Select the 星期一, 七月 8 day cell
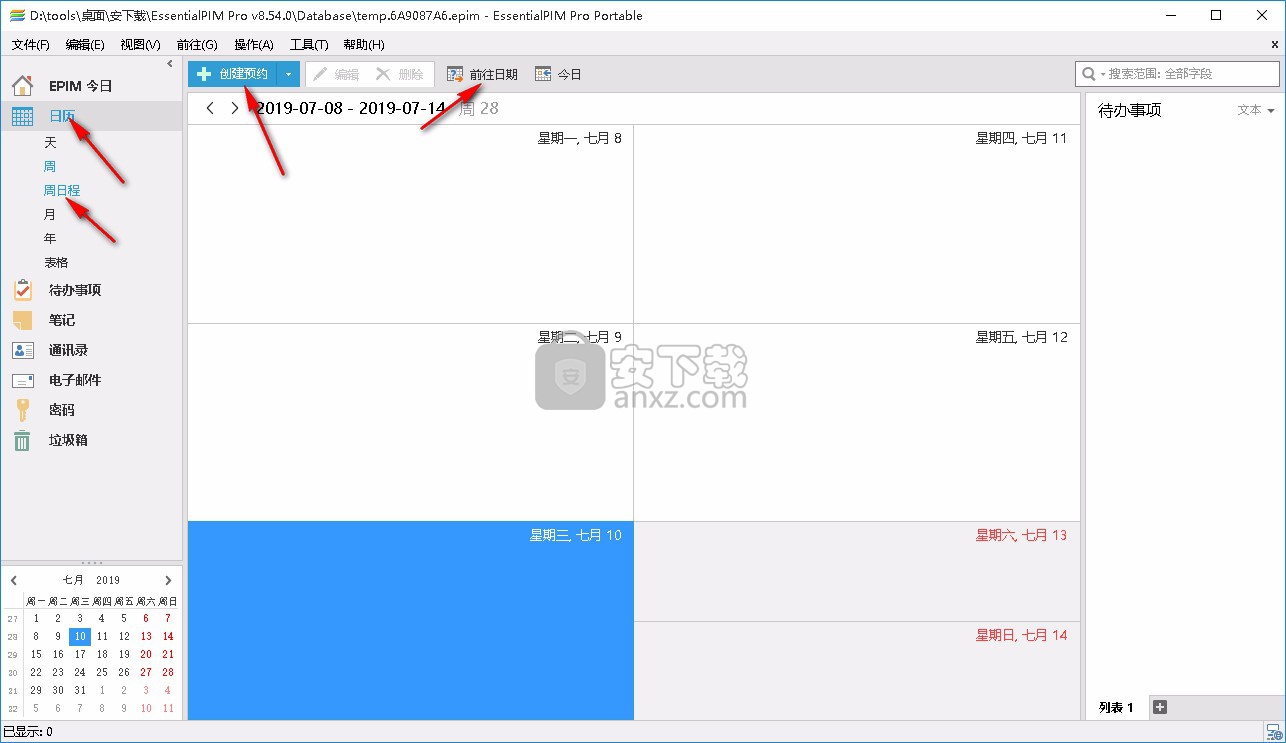 (x=410, y=224)
